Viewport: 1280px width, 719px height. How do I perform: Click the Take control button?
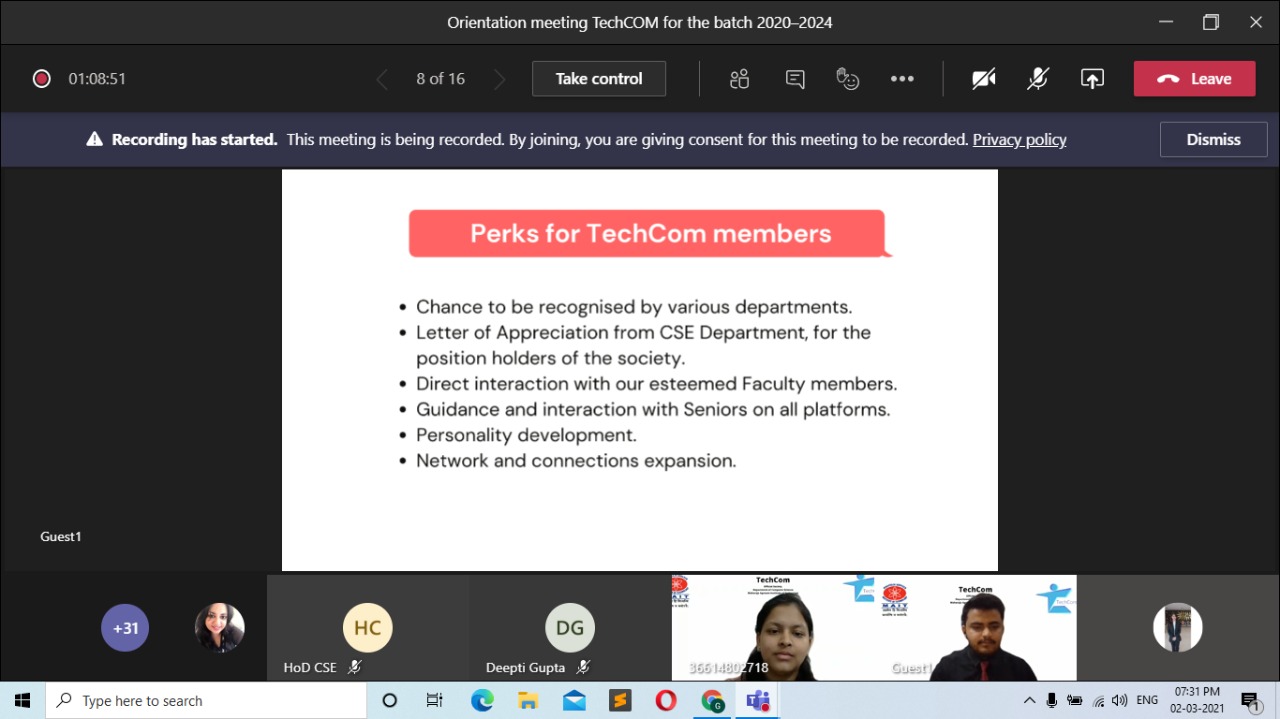coord(599,79)
